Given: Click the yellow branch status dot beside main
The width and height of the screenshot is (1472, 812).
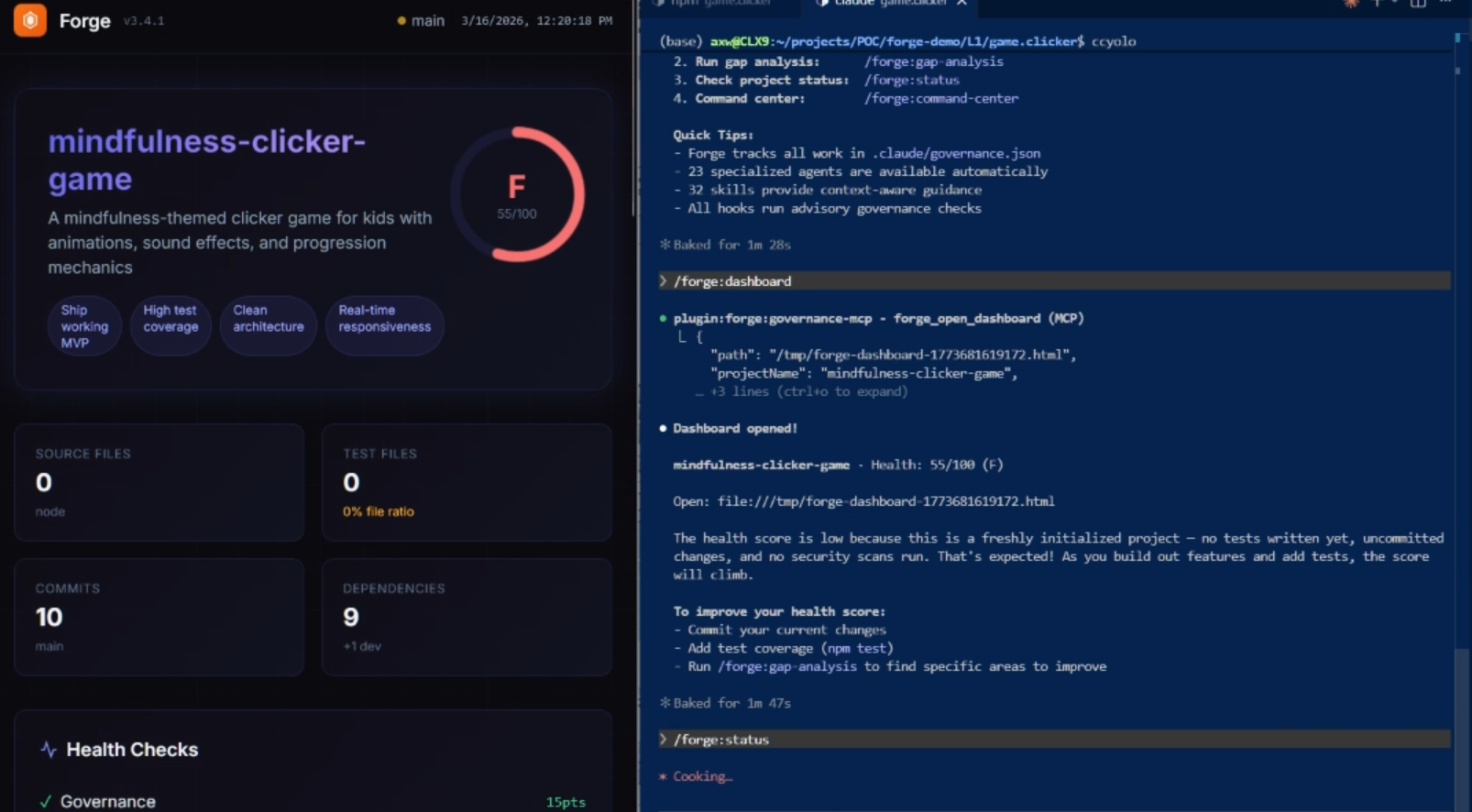Looking at the screenshot, I should [x=401, y=21].
